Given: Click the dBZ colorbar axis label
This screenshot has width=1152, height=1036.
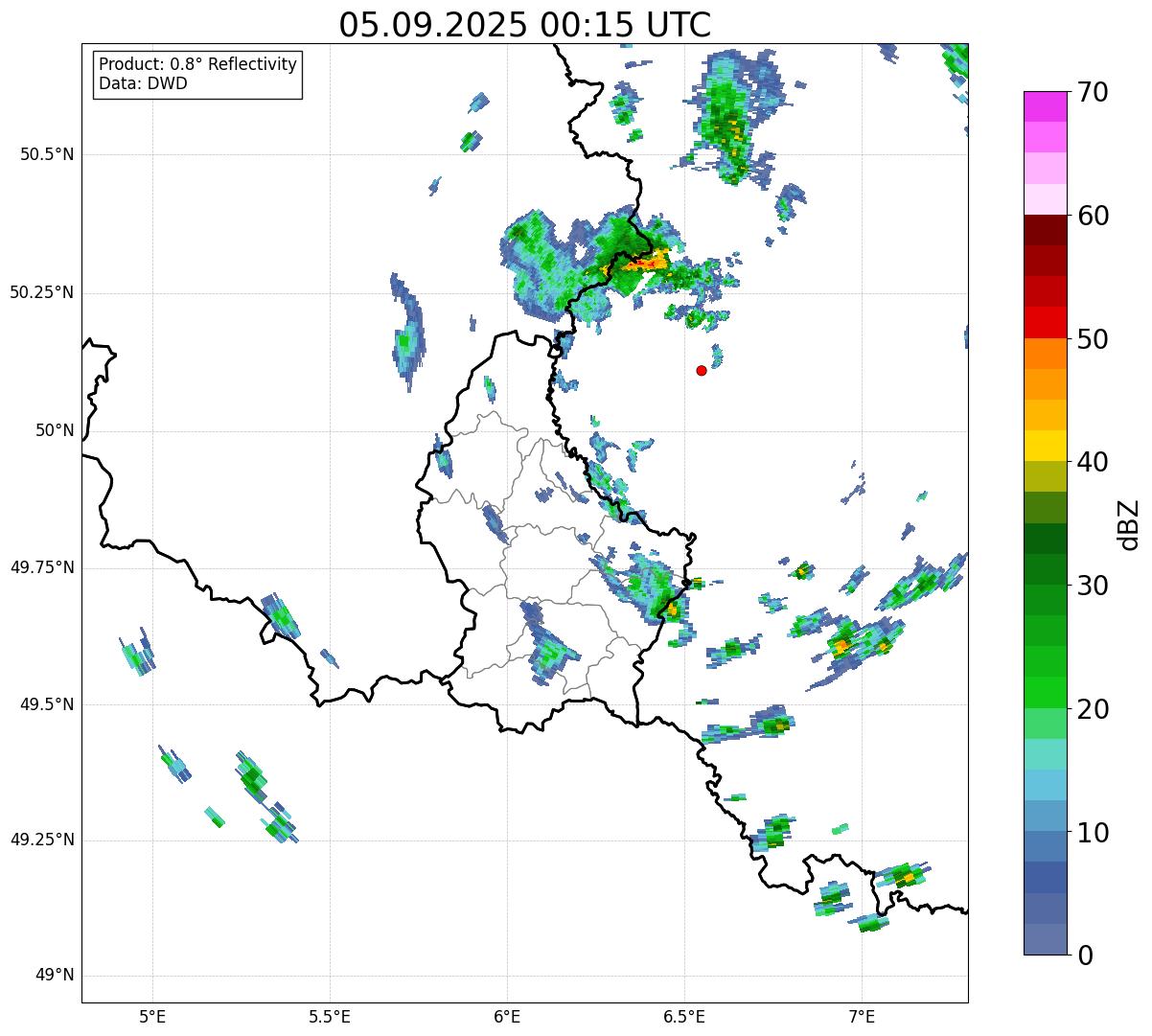Looking at the screenshot, I should (1129, 523).
